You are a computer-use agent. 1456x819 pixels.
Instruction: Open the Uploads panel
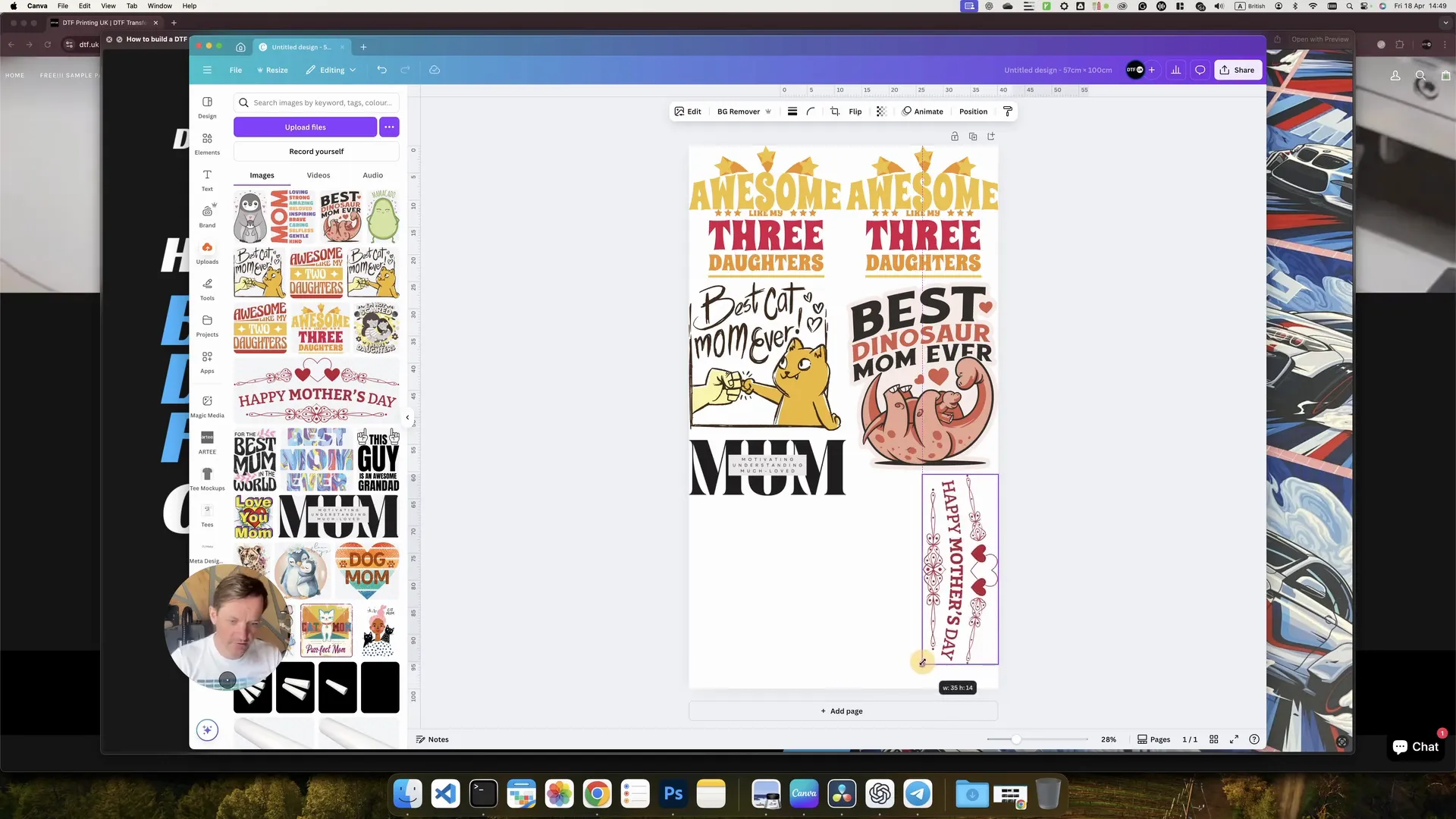click(207, 253)
